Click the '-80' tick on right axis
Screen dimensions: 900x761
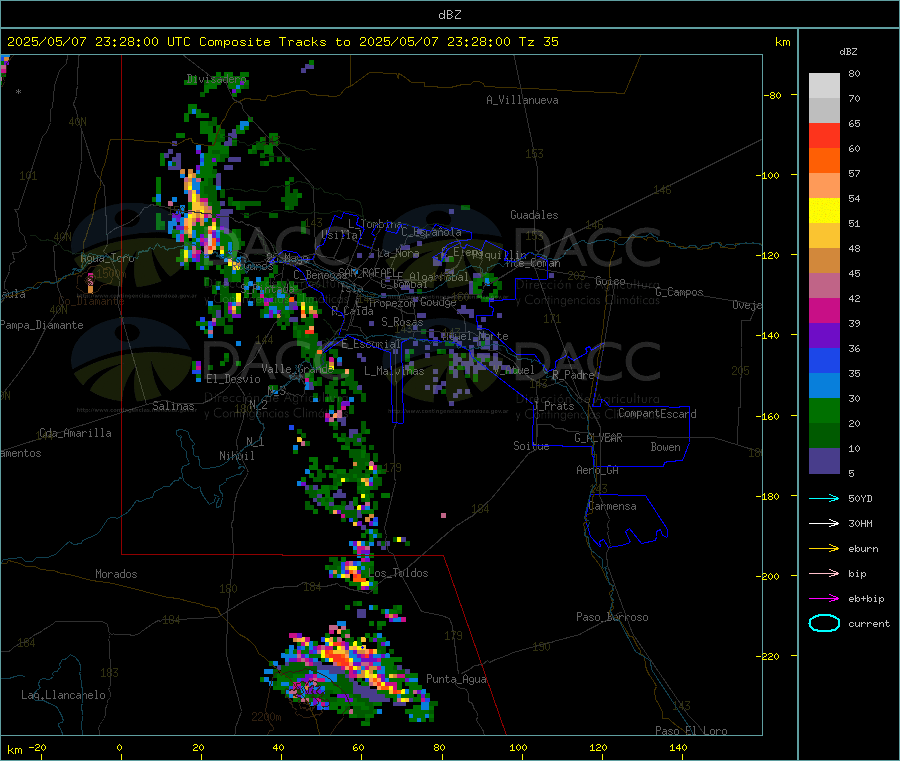[773, 95]
